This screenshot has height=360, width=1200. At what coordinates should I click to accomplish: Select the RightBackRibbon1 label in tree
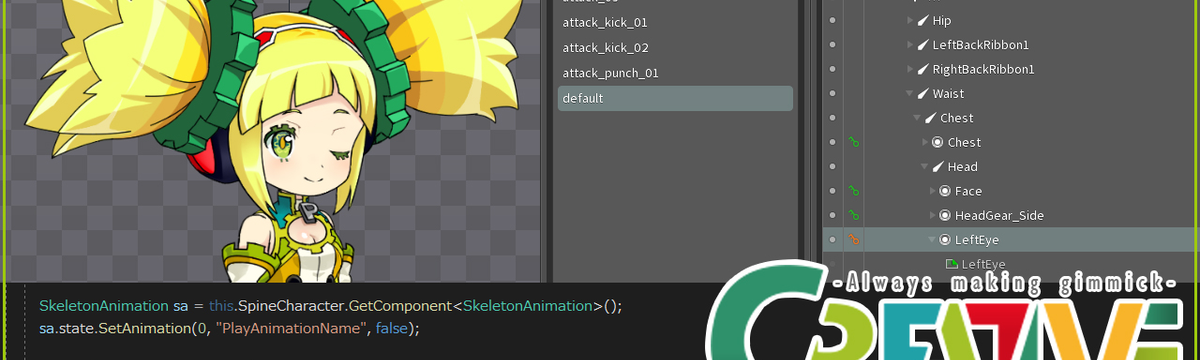983,69
